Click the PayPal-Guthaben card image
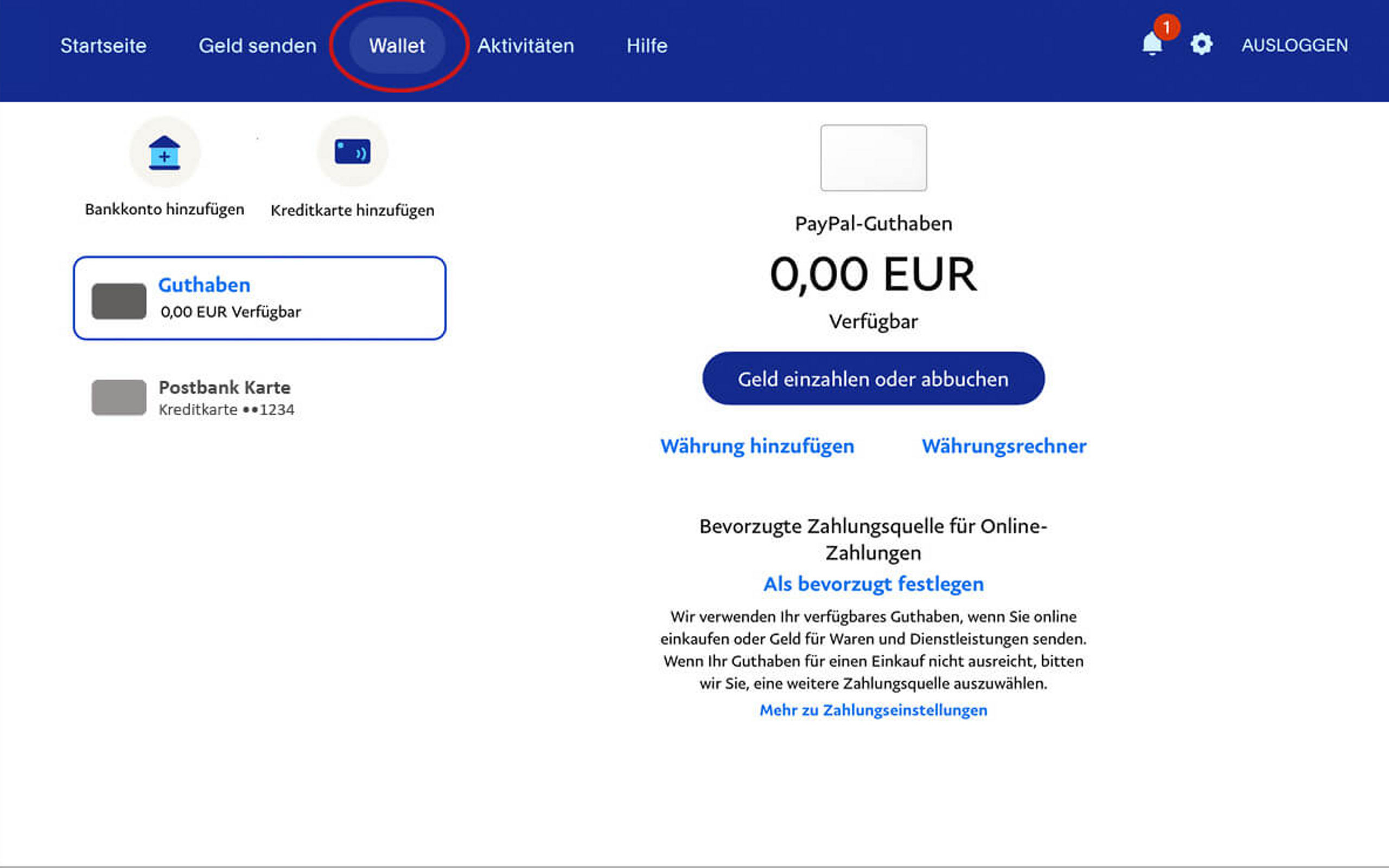The image size is (1389, 868). coord(873,158)
